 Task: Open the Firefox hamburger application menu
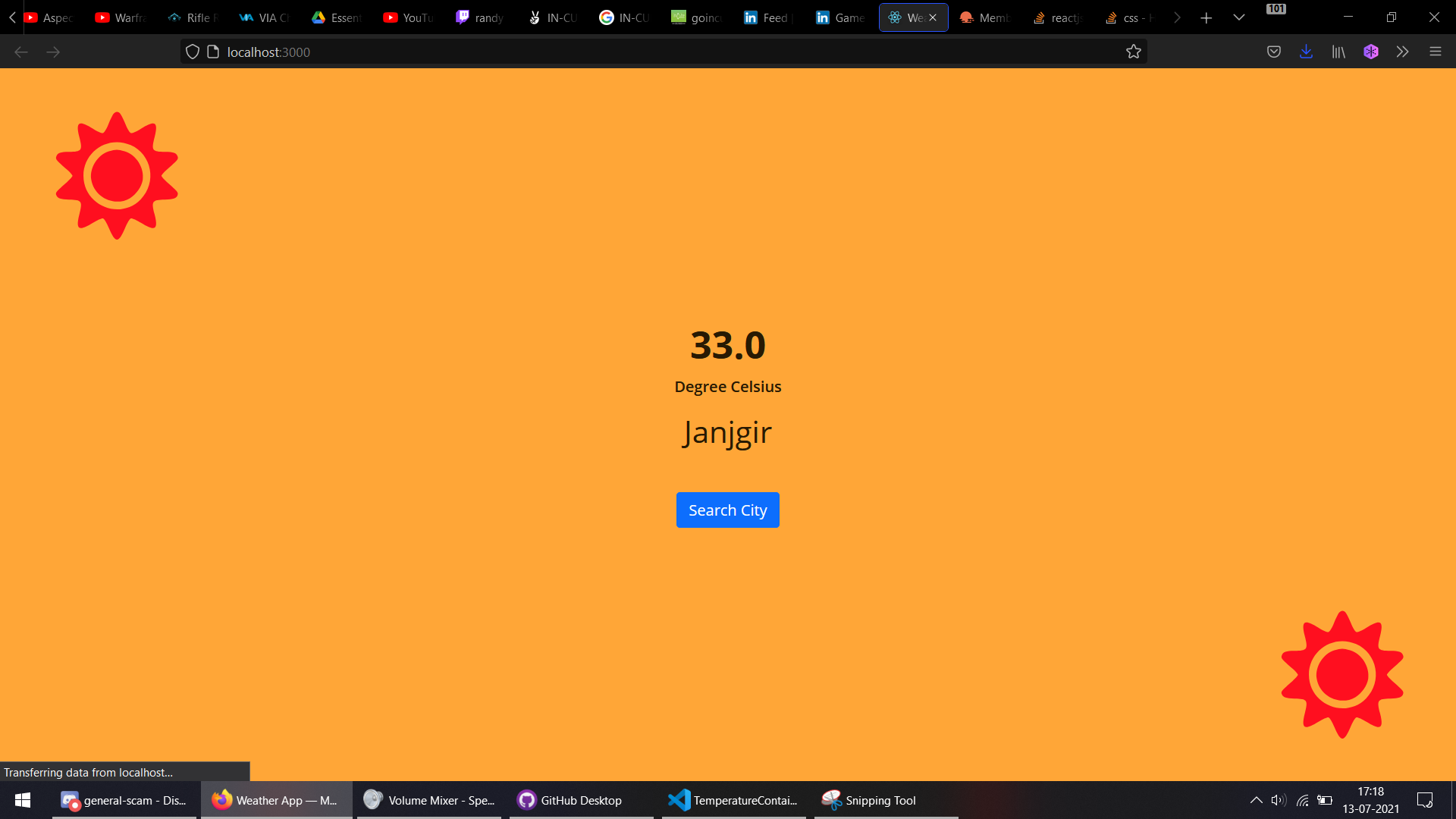pos(1435,52)
